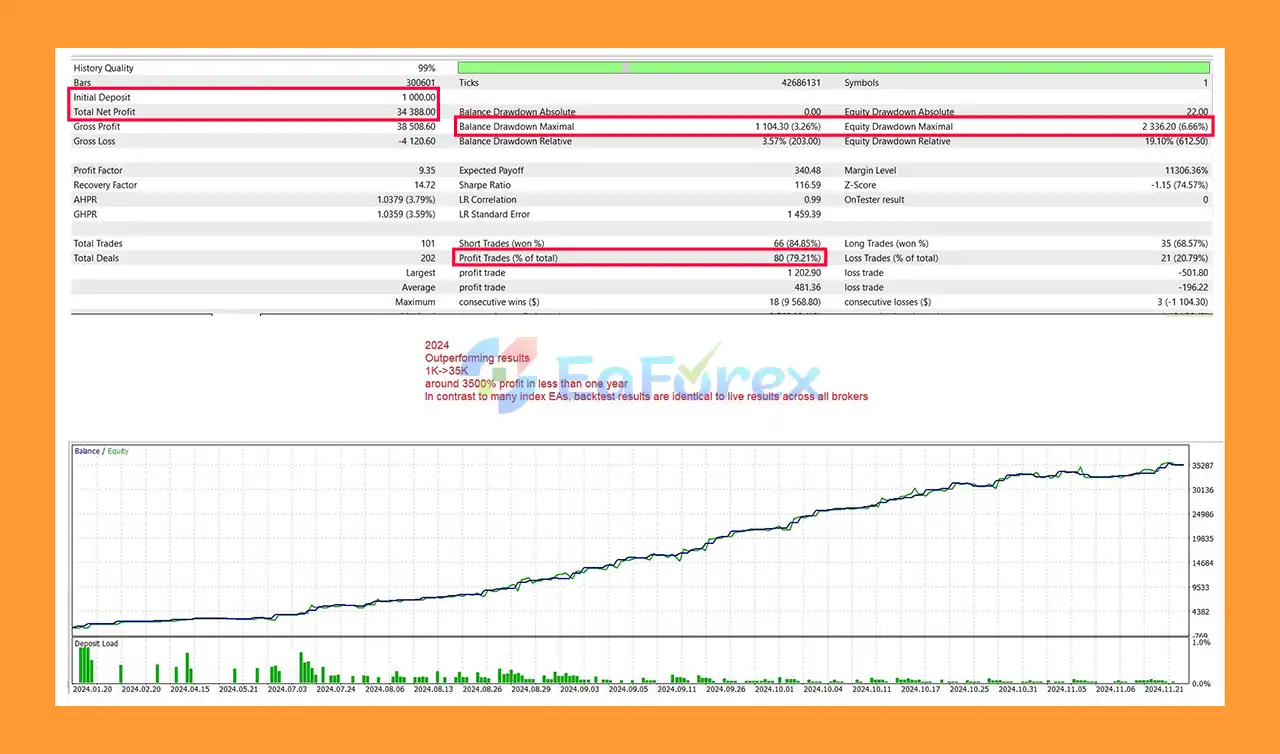Click the red "Outperforming results" annotation text
Viewport: 1280px width, 754px height.
[477, 358]
